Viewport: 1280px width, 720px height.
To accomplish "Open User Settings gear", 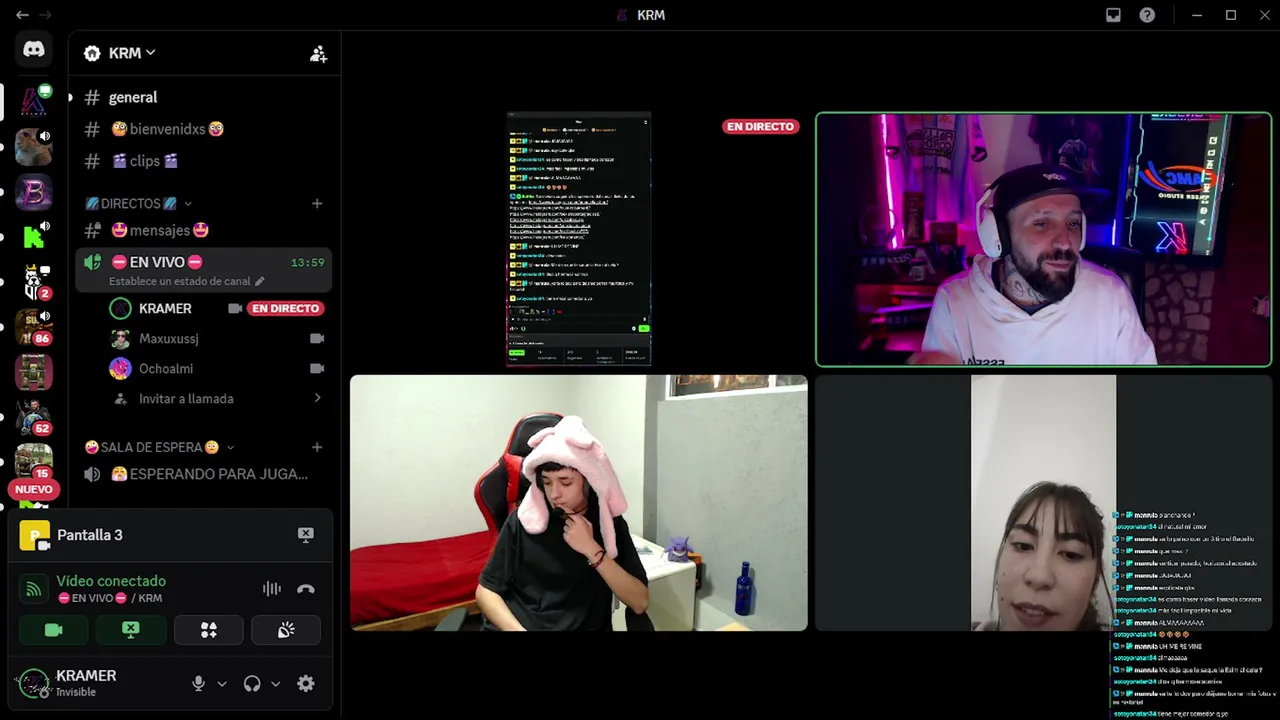I will coord(306,684).
